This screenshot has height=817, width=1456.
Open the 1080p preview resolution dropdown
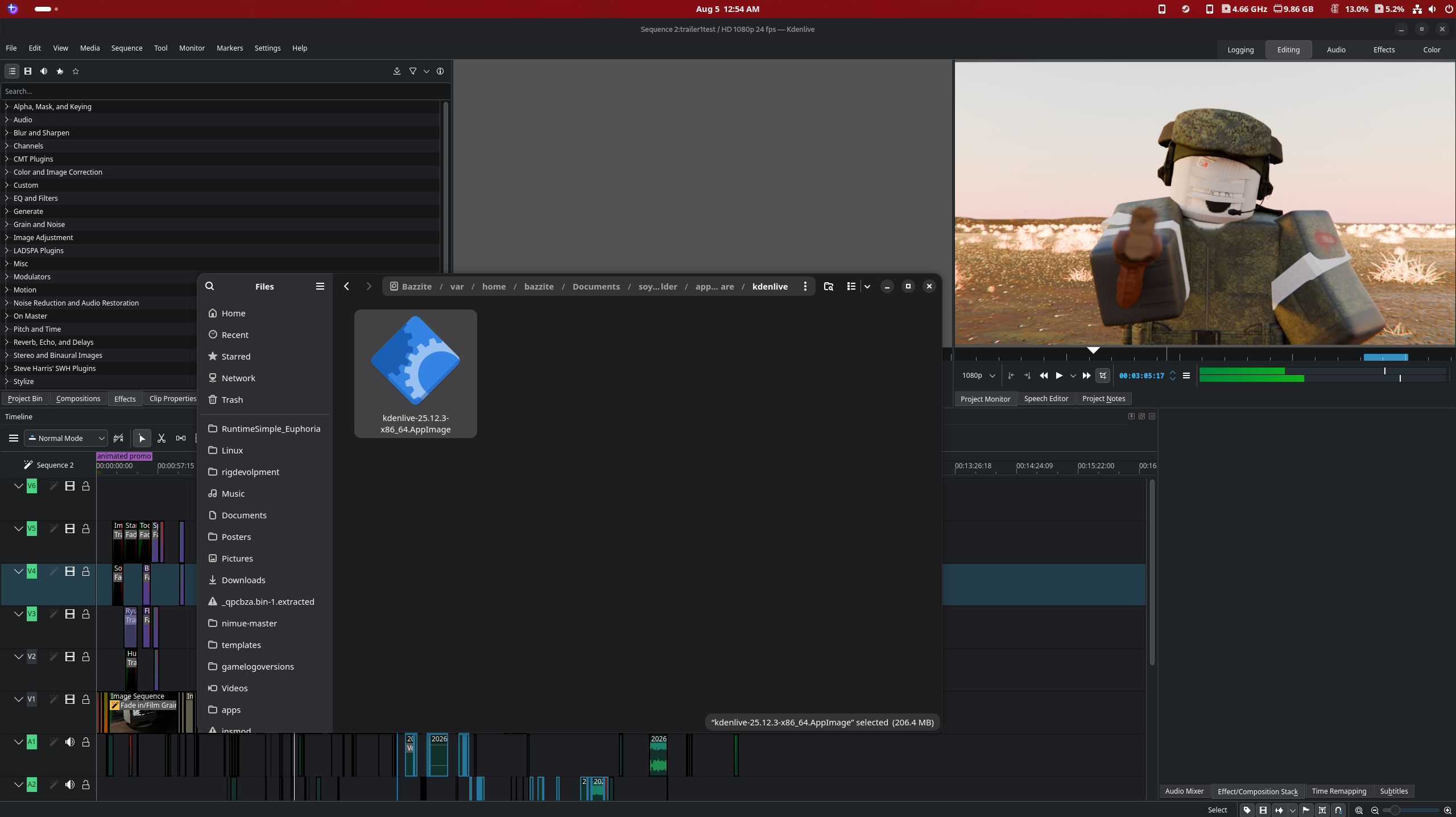click(x=978, y=376)
